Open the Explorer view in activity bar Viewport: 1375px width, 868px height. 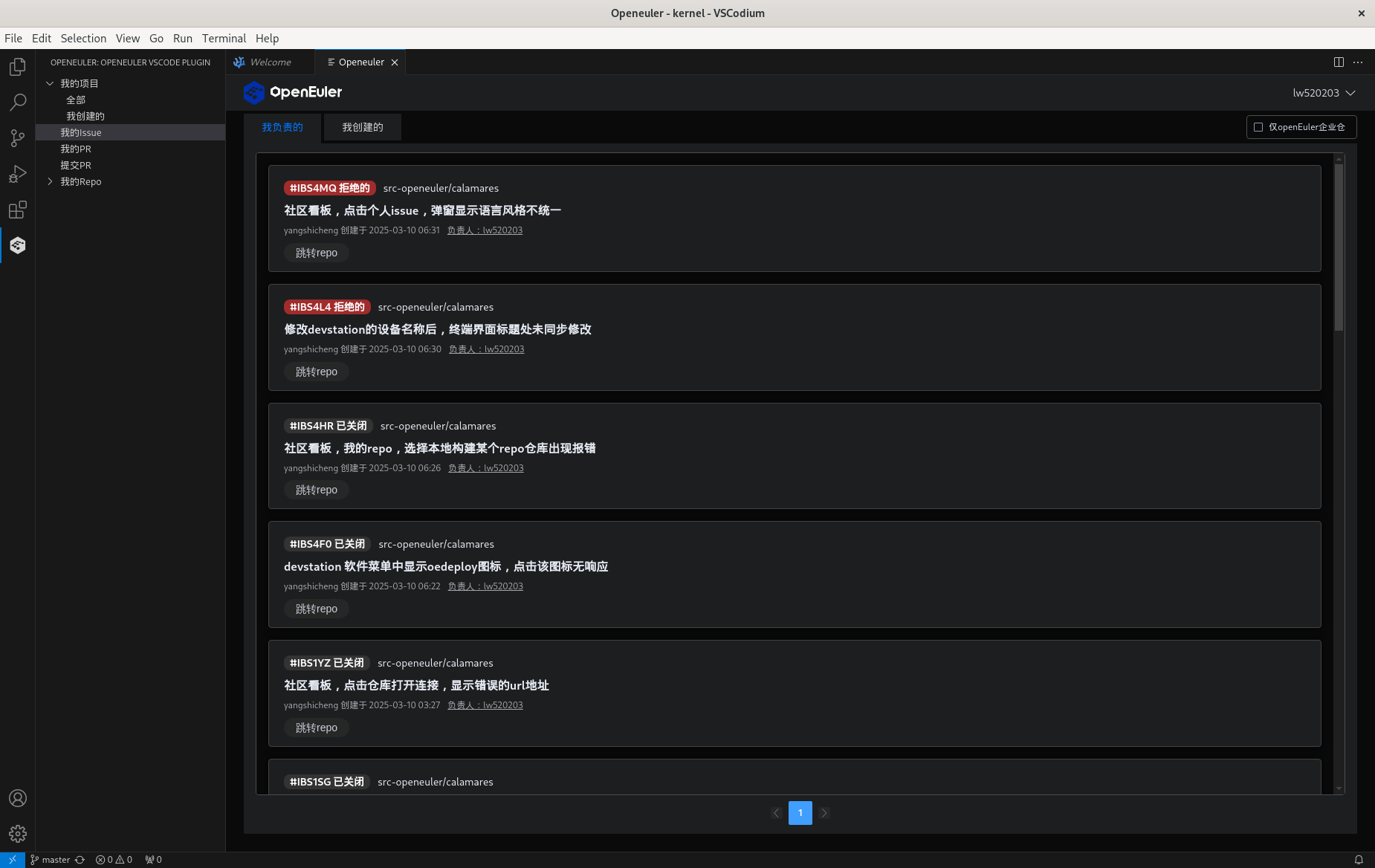coord(18,67)
